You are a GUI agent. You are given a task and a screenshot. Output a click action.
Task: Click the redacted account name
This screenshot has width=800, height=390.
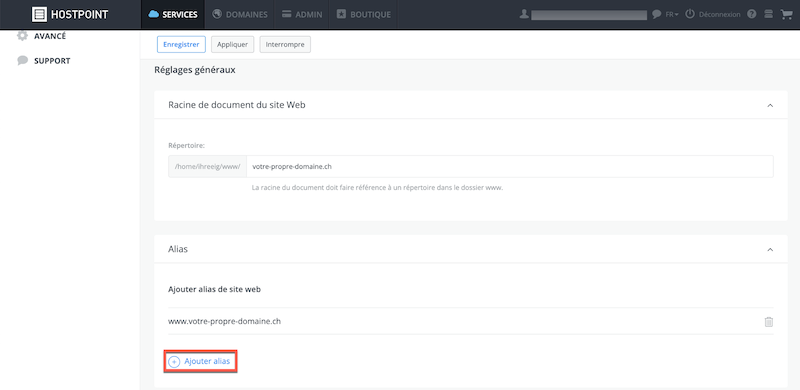589,14
